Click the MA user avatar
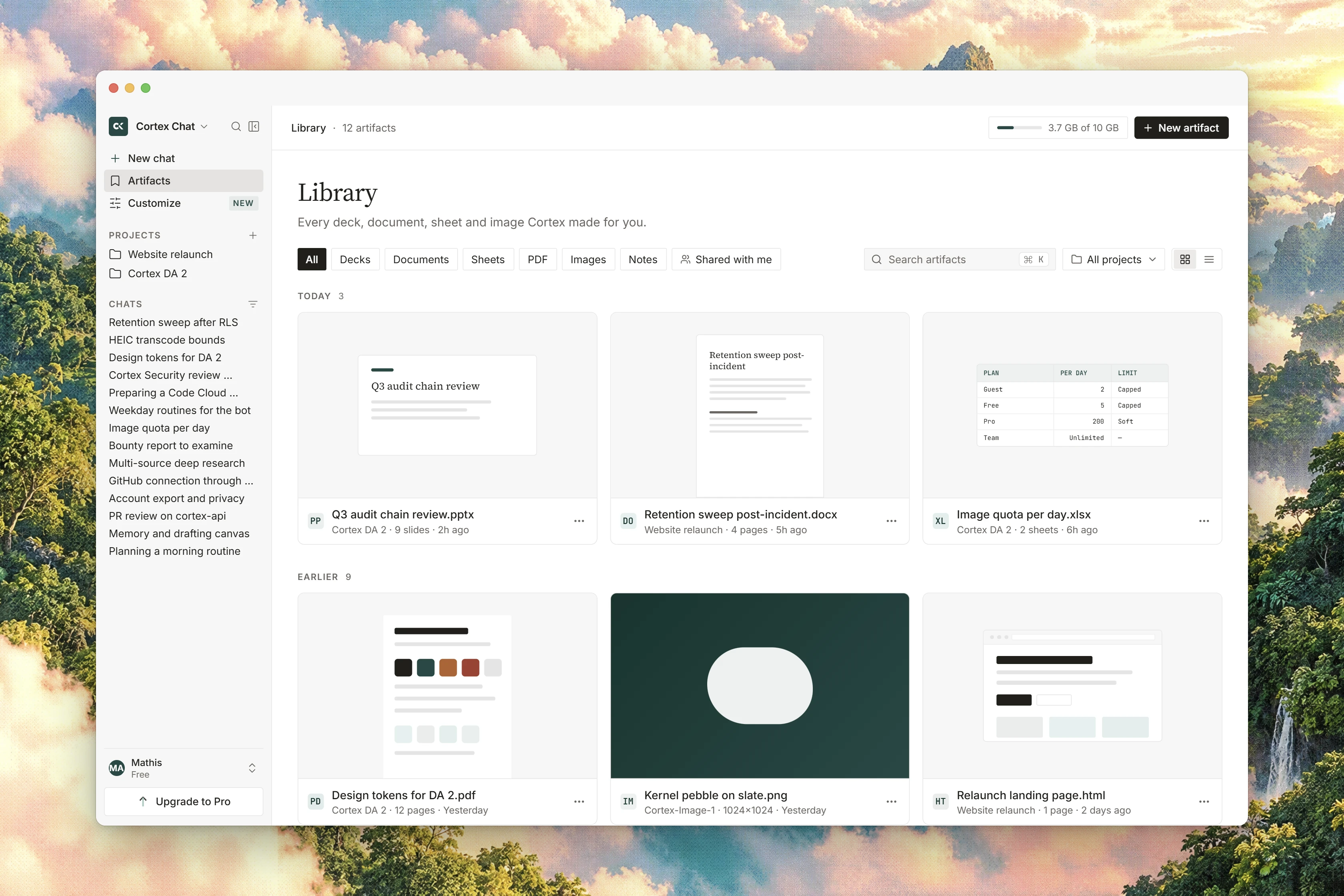Image resolution: width=1344 pixels, height=896 pixels. coord(116,768)
